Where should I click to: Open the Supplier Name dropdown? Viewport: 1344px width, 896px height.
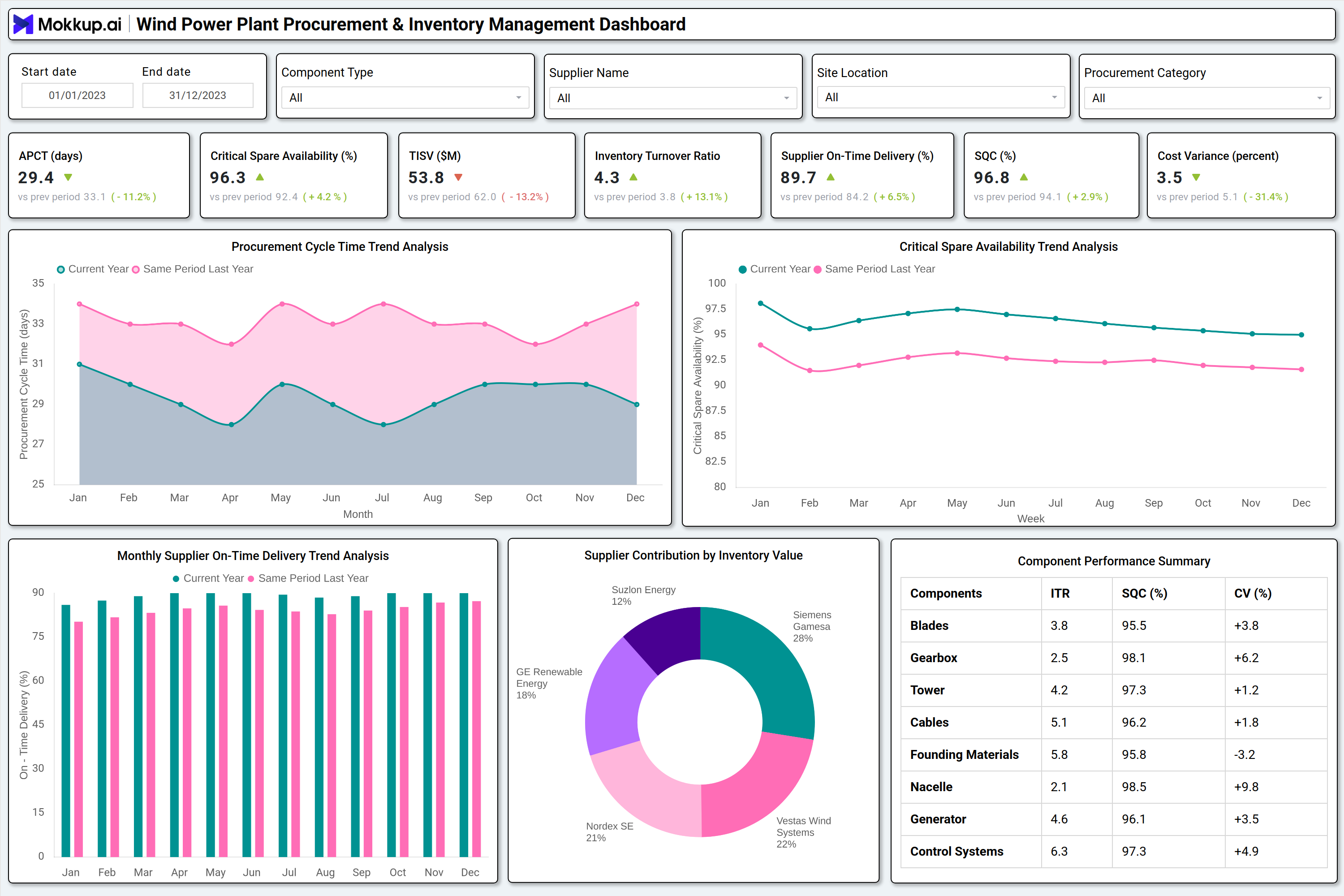pos(673,98)
